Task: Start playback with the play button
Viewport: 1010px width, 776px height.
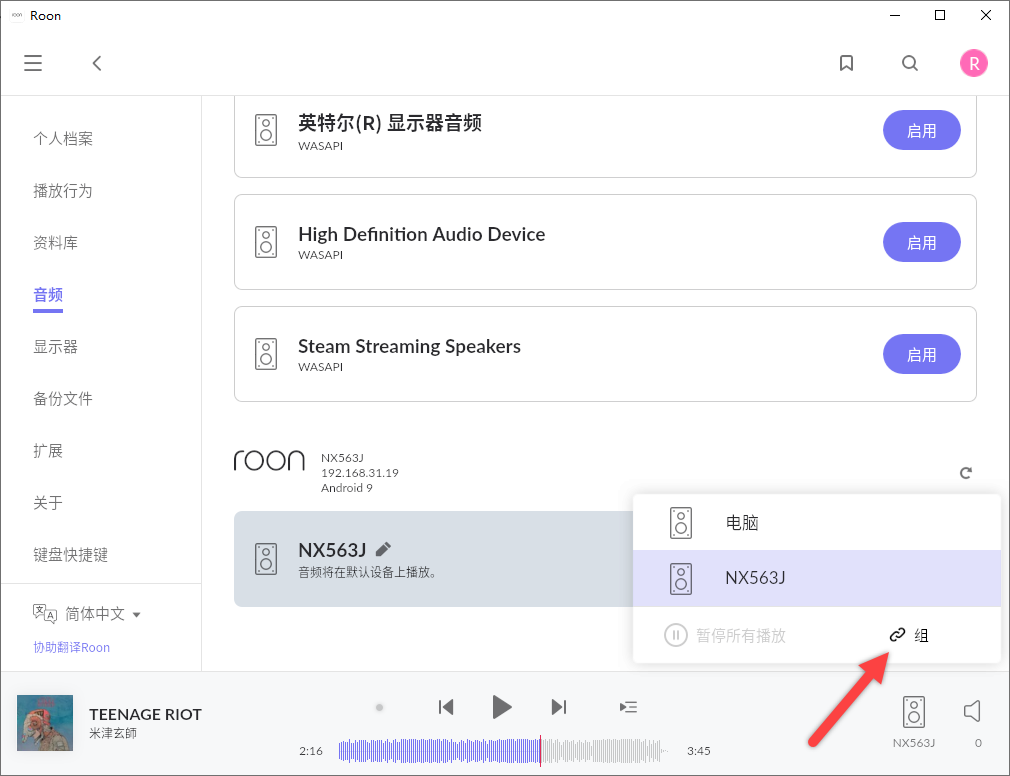Action: [x=502, y=707]
